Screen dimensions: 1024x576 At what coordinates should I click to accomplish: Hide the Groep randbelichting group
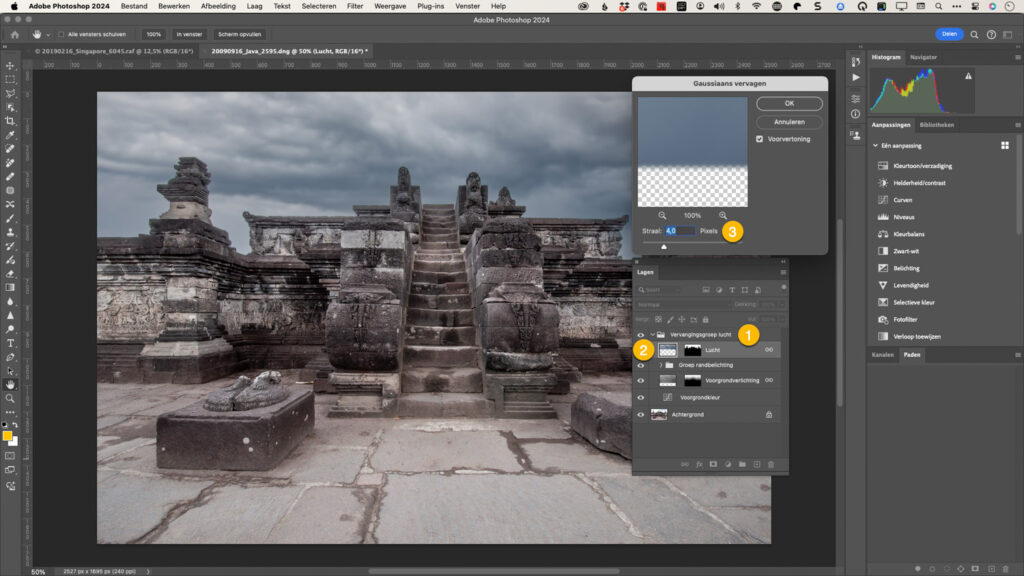point(641,365)
